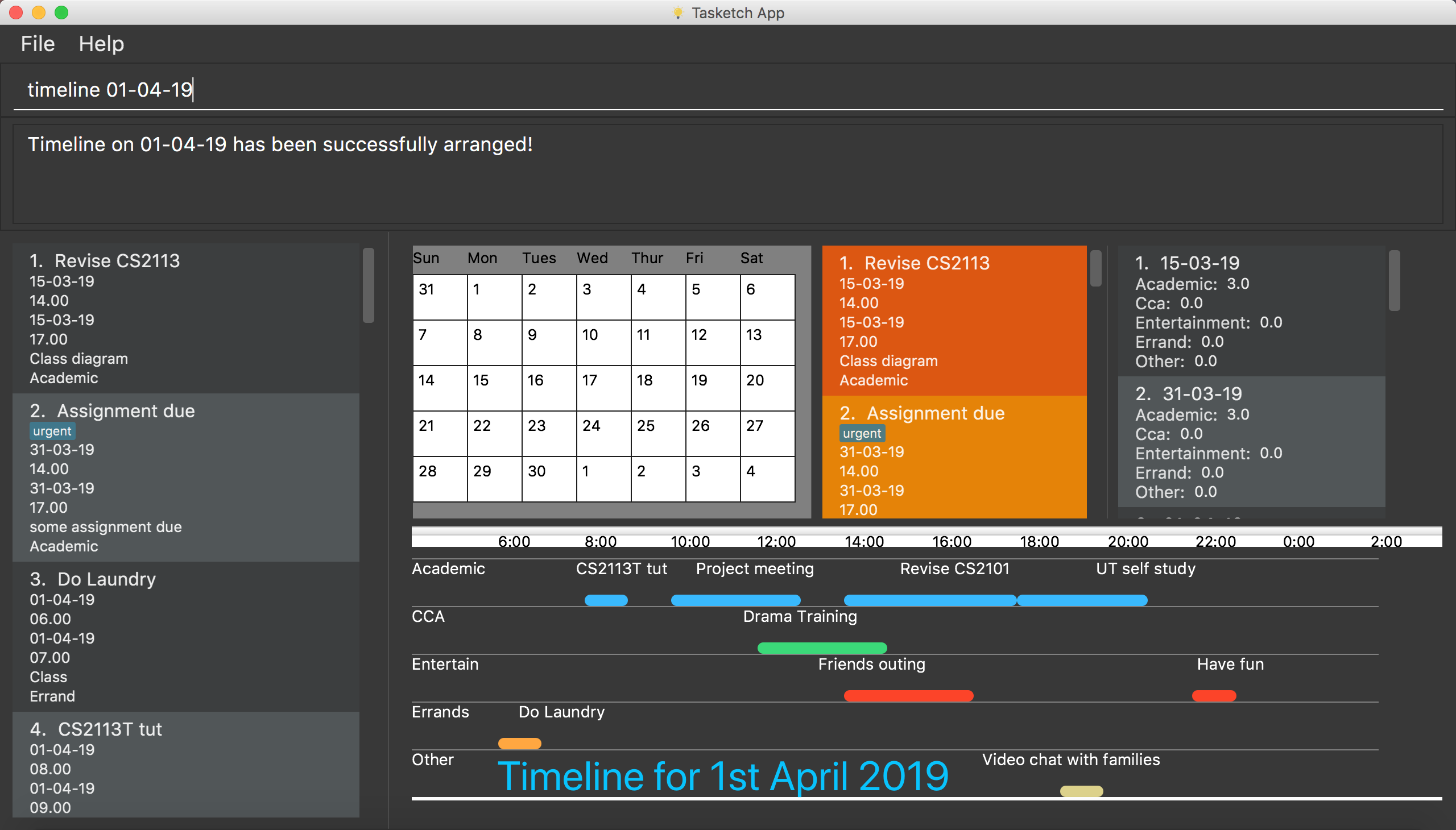The height and width of the screenshot is (830, 1456).
Task: Click calendar cell for day 10
Action: (x=603, y=343)
